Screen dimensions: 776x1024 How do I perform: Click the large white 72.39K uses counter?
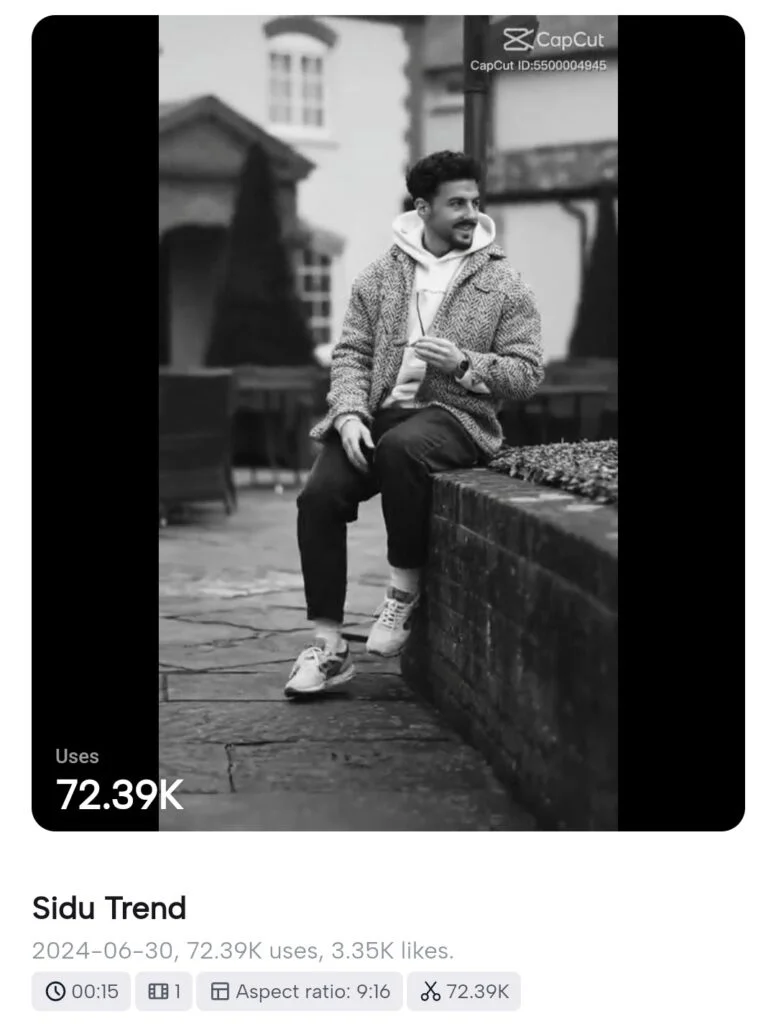click(x=120, y=795)
